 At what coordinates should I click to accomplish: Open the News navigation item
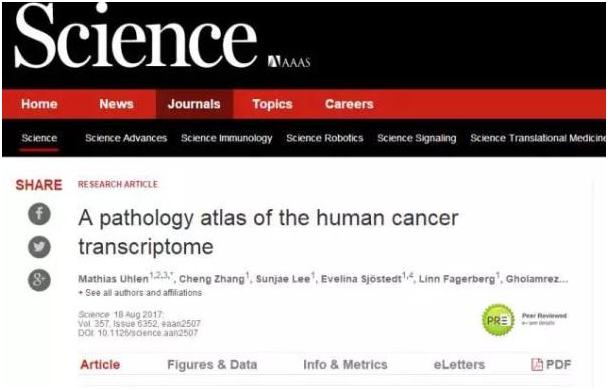(116, 104)
